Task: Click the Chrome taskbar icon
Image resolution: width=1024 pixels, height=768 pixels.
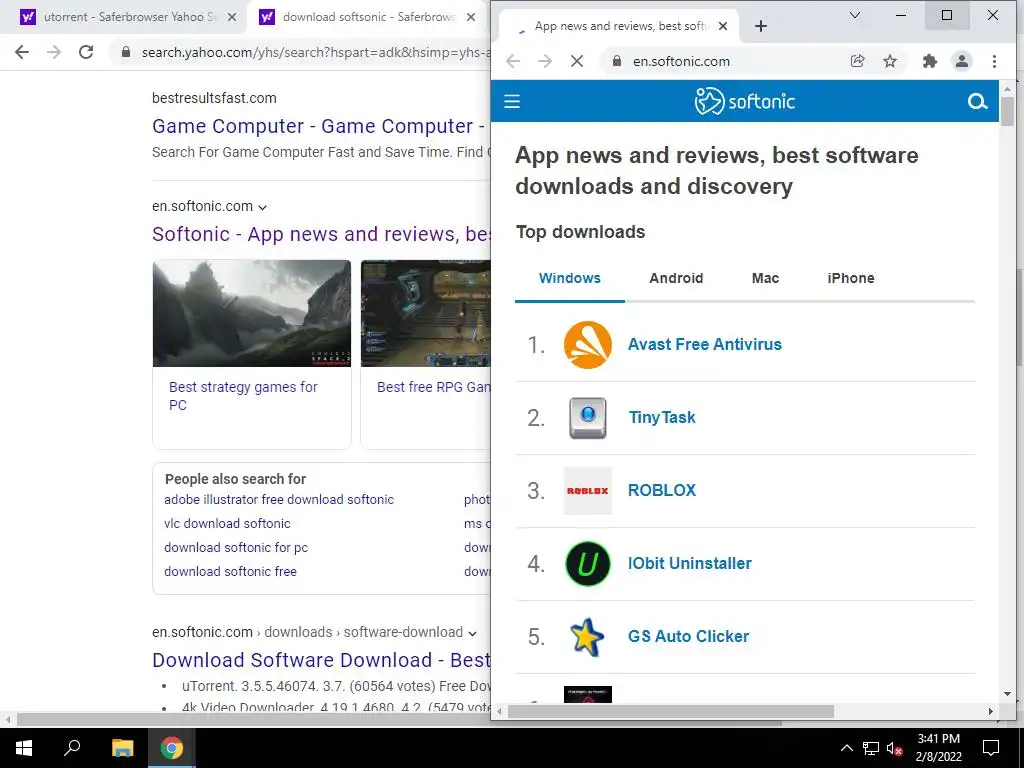Action: tap(172, 748)
